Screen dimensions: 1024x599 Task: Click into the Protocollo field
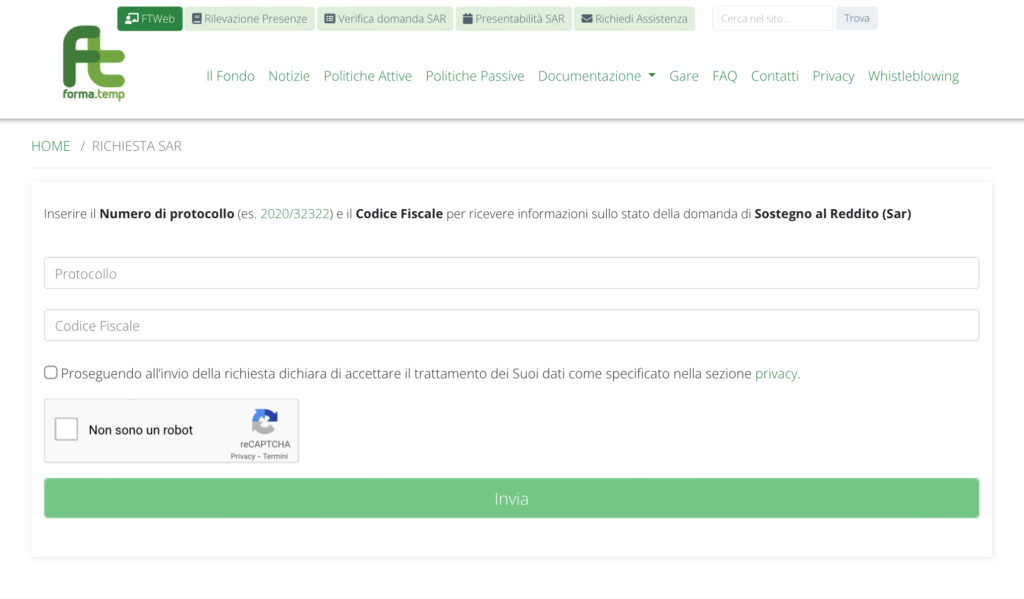(x=511, y=273)
